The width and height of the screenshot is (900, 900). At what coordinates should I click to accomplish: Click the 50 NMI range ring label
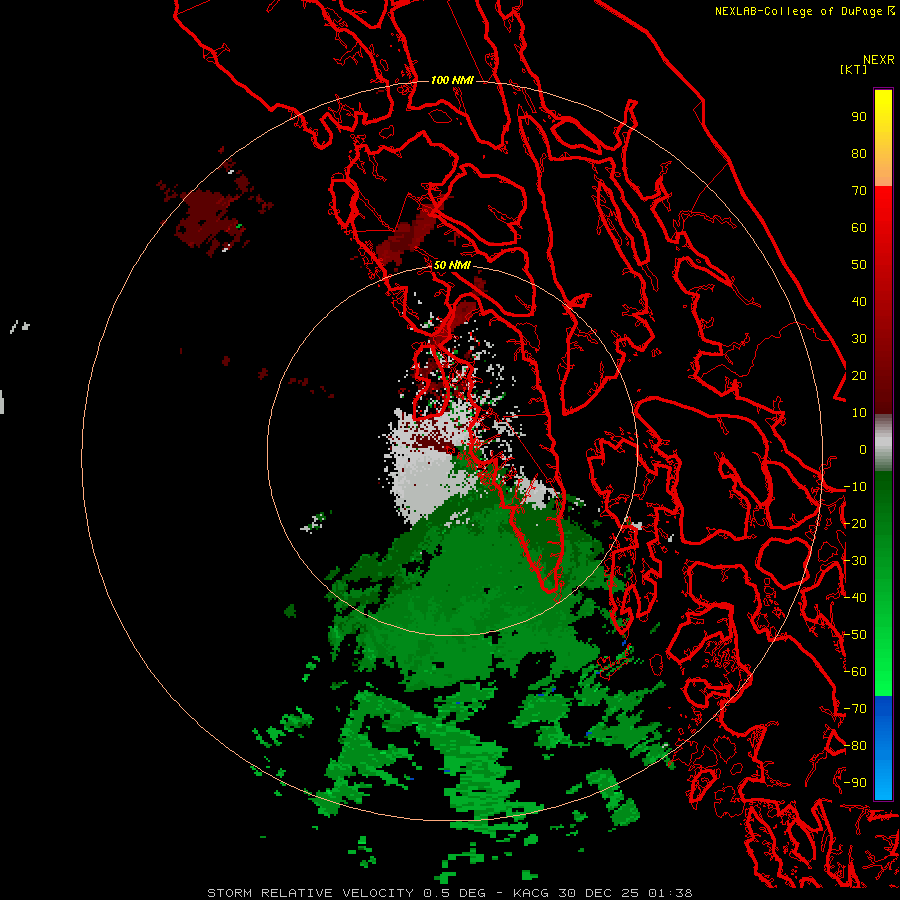click(x=452, y=265)
